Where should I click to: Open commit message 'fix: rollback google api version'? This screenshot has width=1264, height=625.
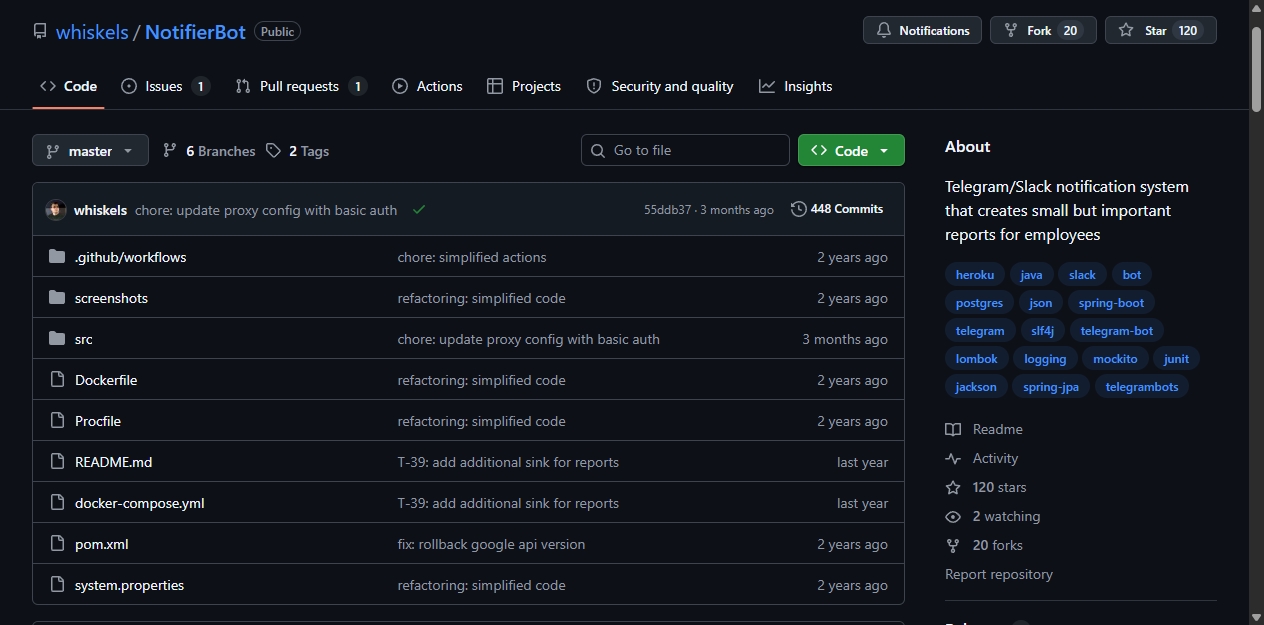click(x=491, y=544)
